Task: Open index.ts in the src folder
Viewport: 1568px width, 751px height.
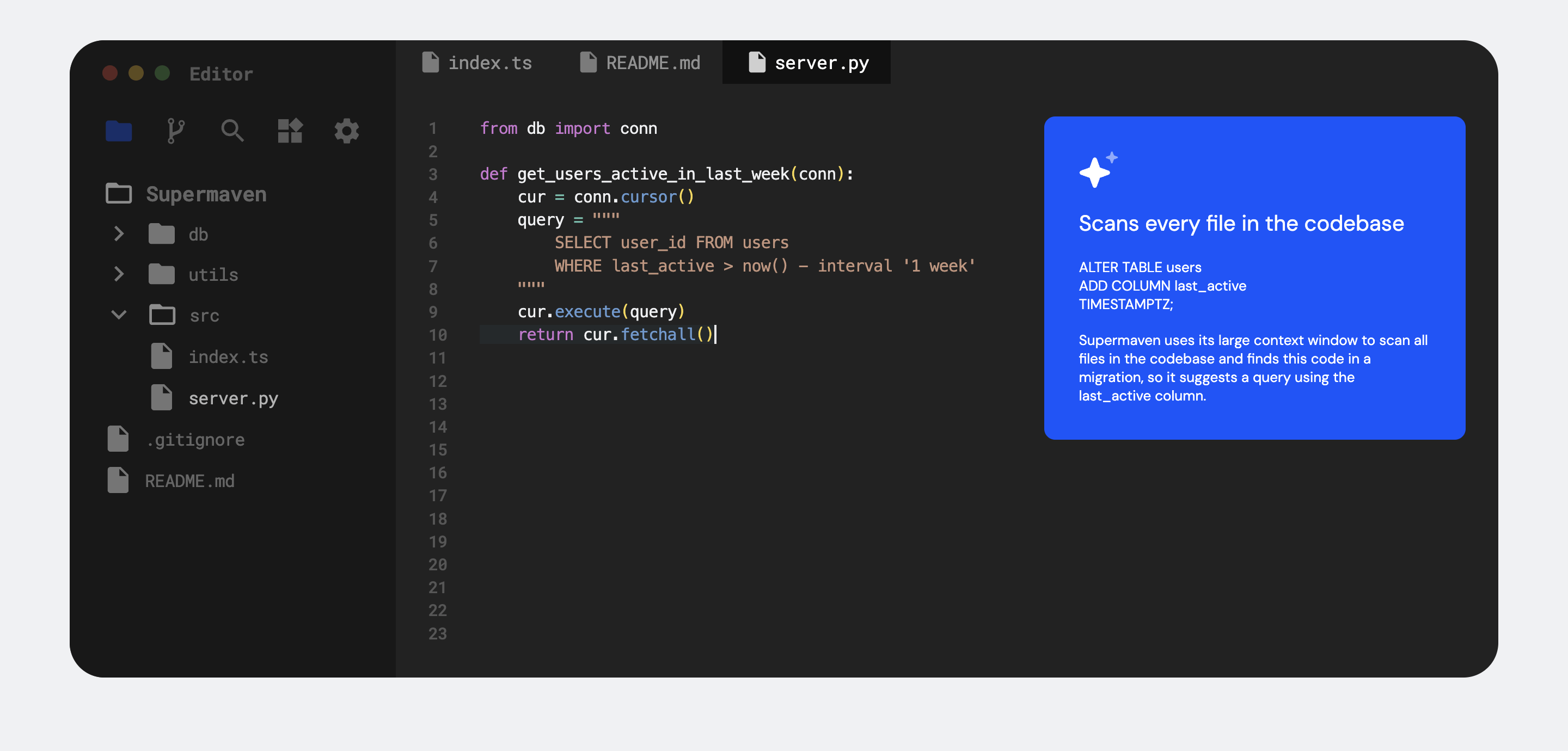Action: point(228,357)
